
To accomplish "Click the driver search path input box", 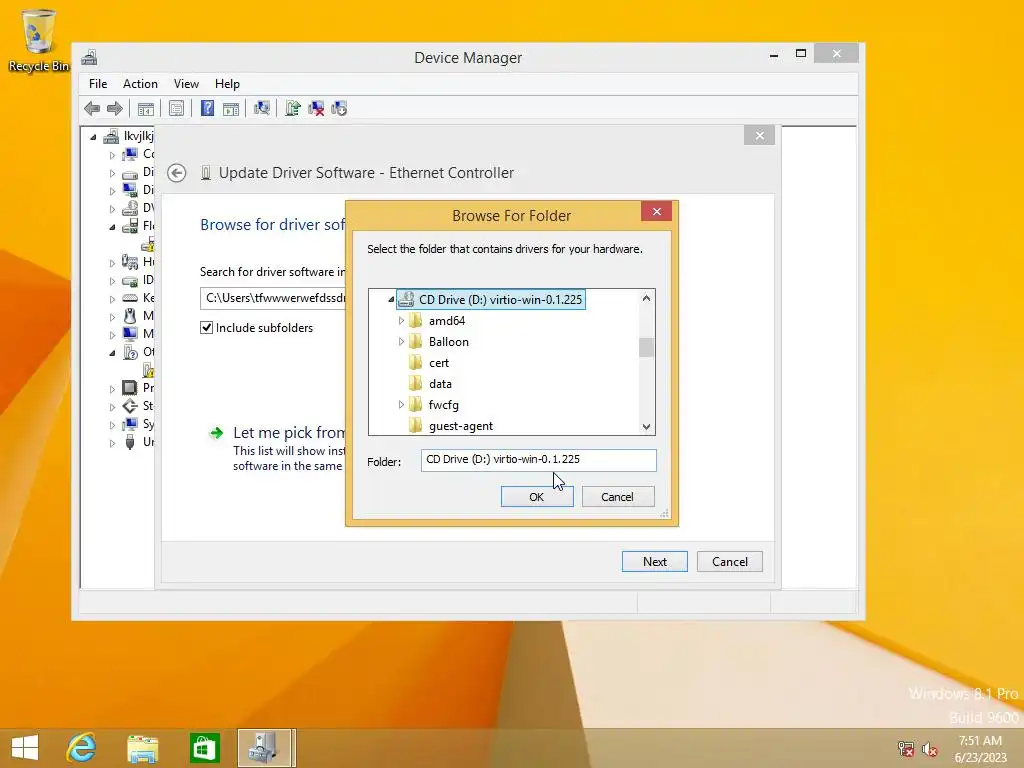I will click(273, 298).
